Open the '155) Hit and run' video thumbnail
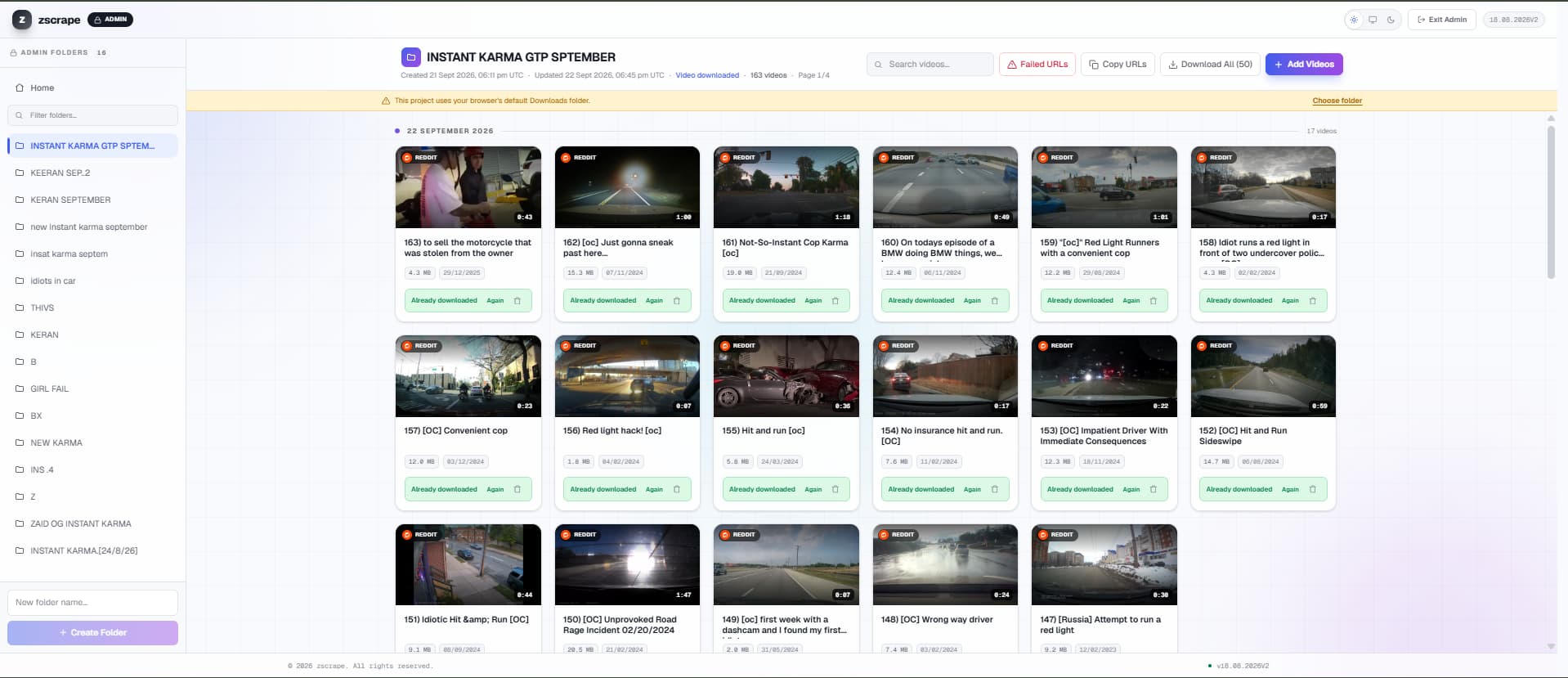Image resolution: width=1568 pixels, height=678 pixels. point(786,376)
